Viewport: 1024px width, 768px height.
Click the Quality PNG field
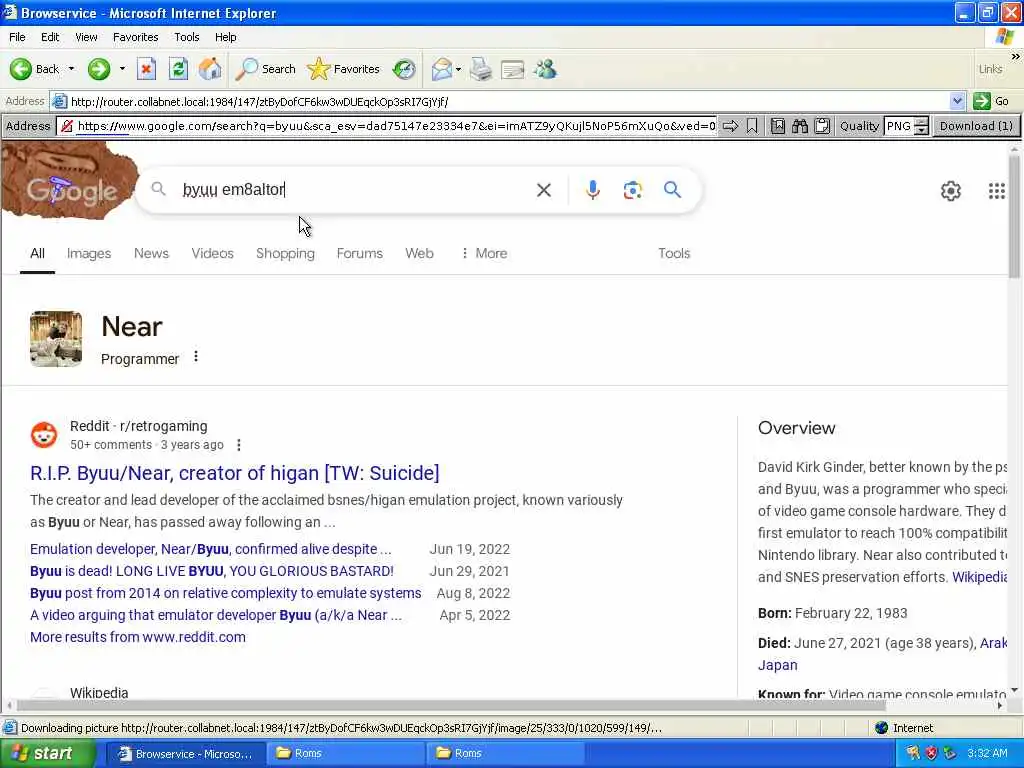(899, 126)
